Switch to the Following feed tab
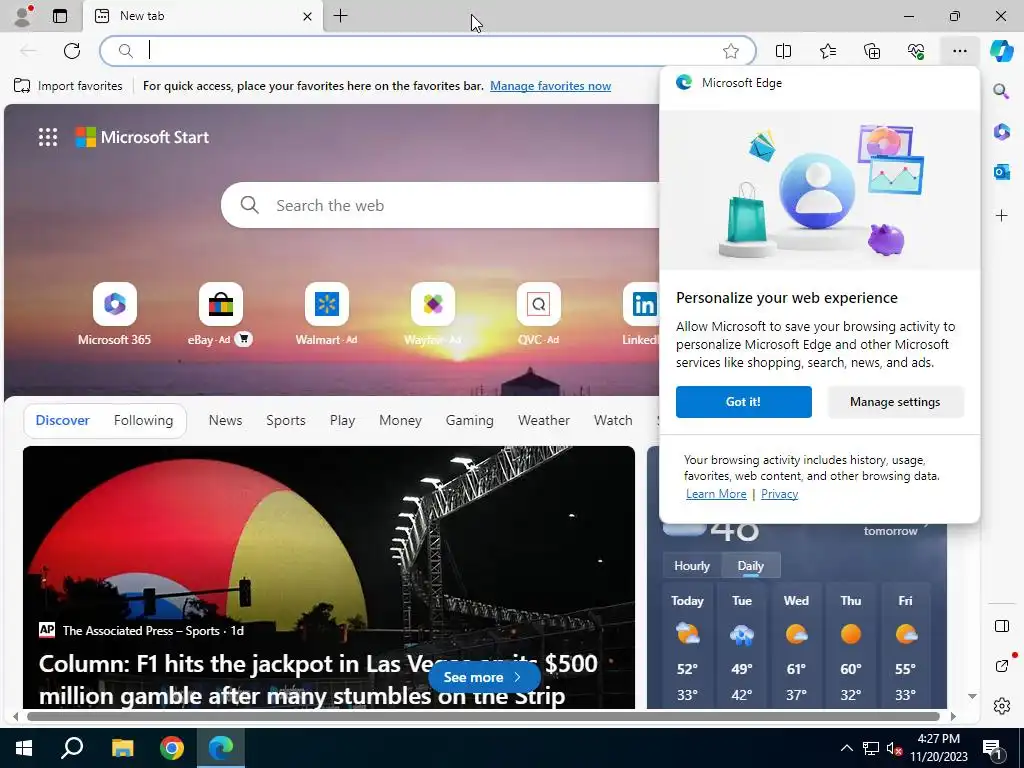The image size is (1024, 768). coord(144,420)
